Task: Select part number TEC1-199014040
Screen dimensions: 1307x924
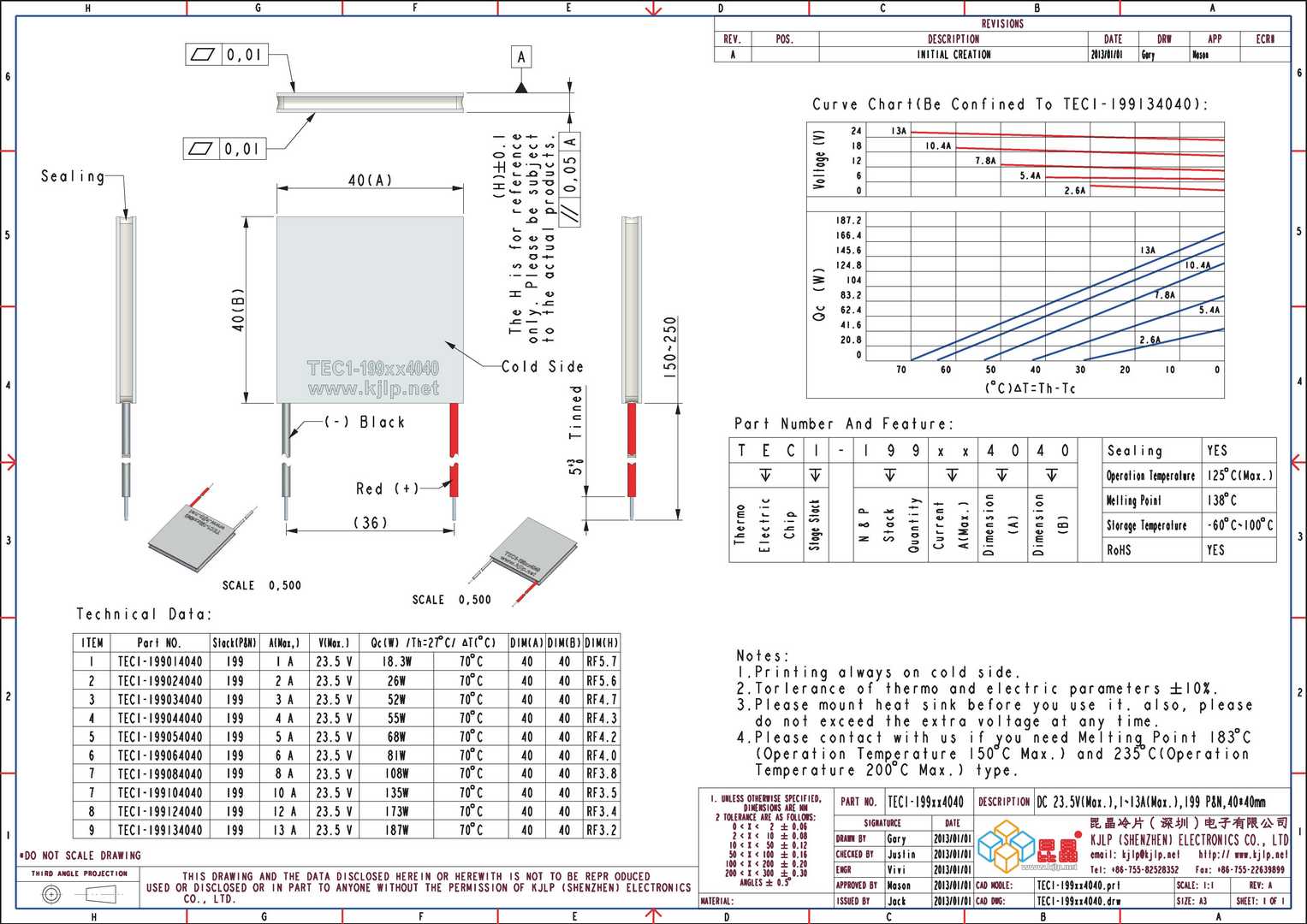Action: pos(160,661)
